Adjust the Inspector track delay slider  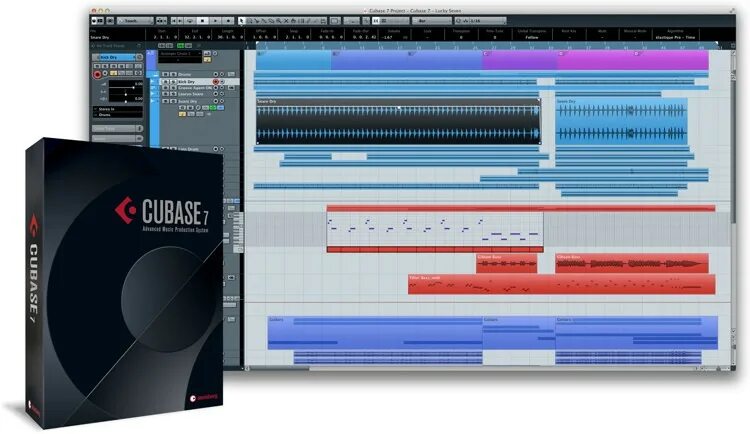(x=126, y=99)
